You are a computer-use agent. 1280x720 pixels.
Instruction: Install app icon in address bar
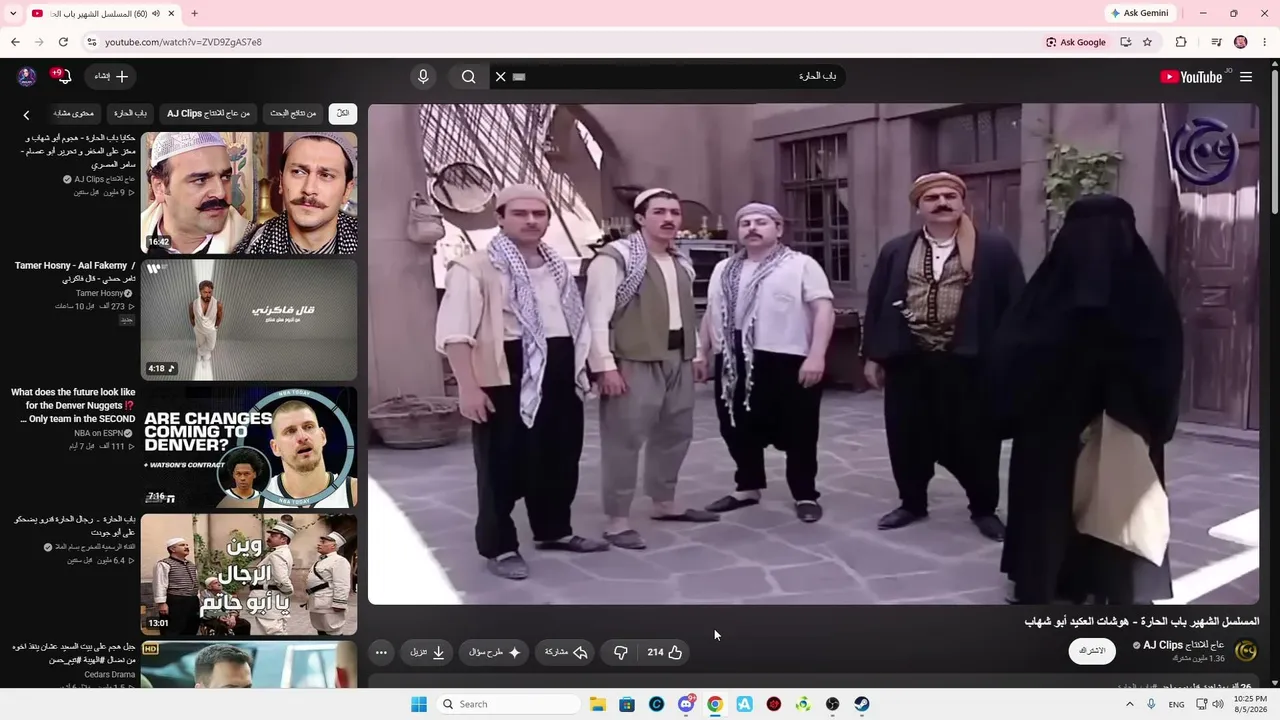coord(1125,42)
